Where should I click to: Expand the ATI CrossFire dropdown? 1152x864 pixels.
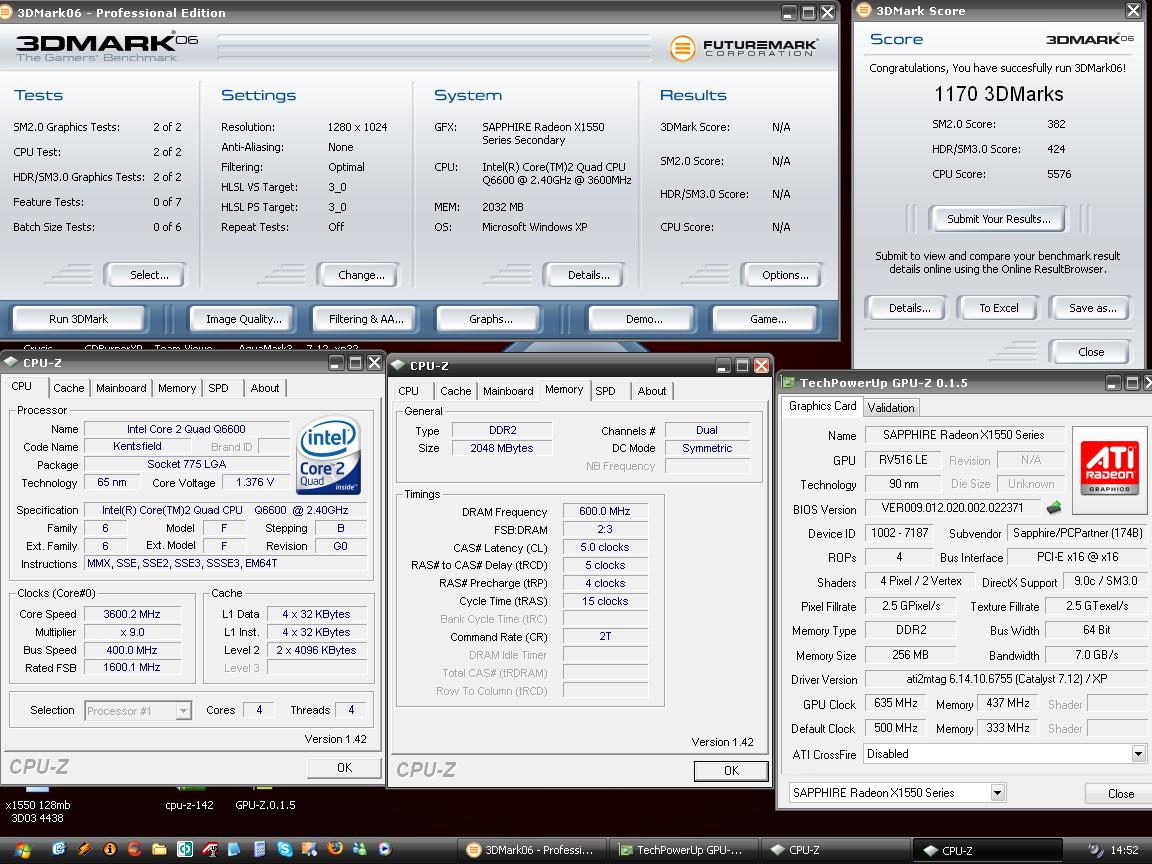(x=1137, y=754)
